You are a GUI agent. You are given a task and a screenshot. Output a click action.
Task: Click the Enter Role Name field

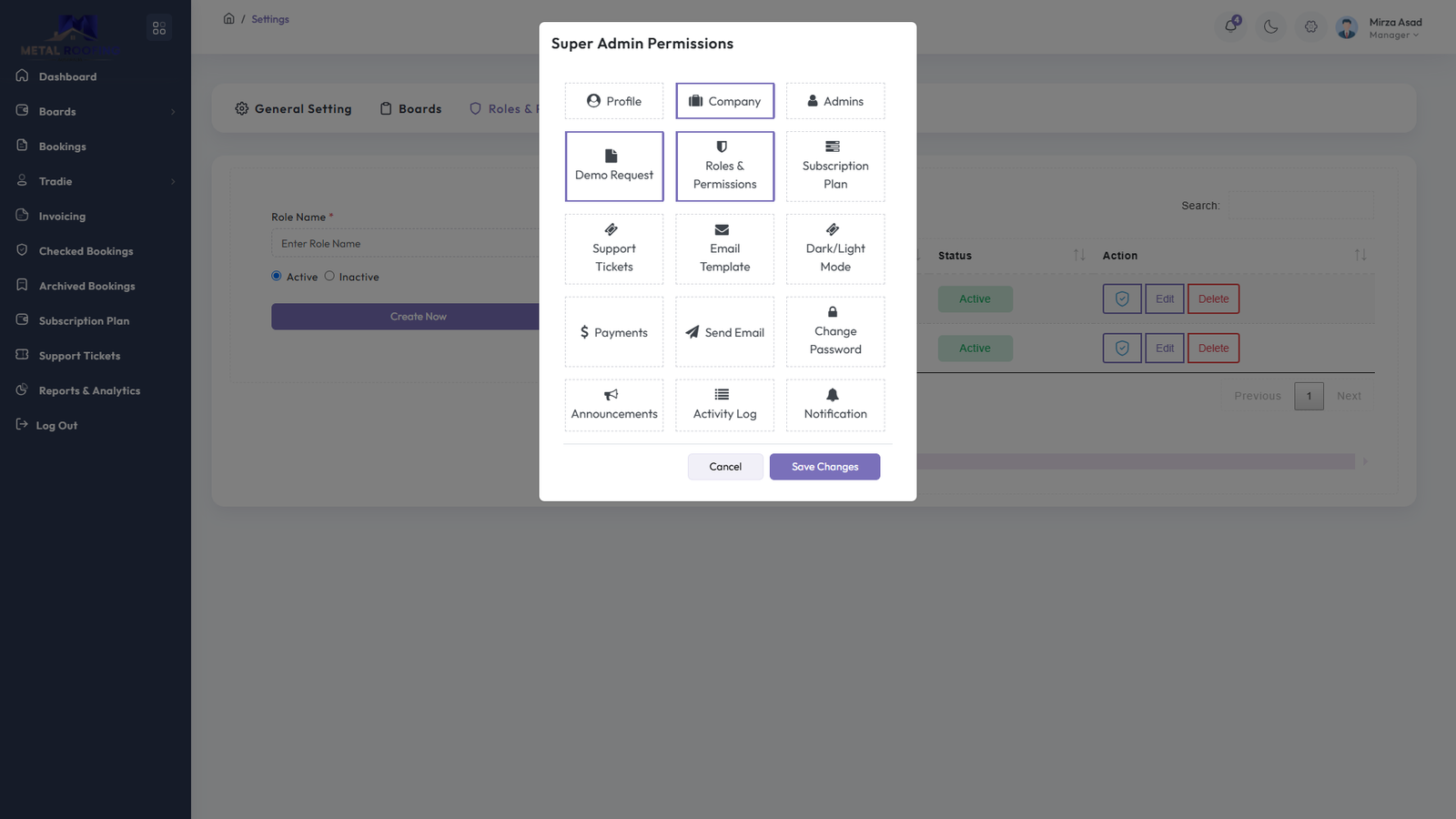click(x=405, y=244)
